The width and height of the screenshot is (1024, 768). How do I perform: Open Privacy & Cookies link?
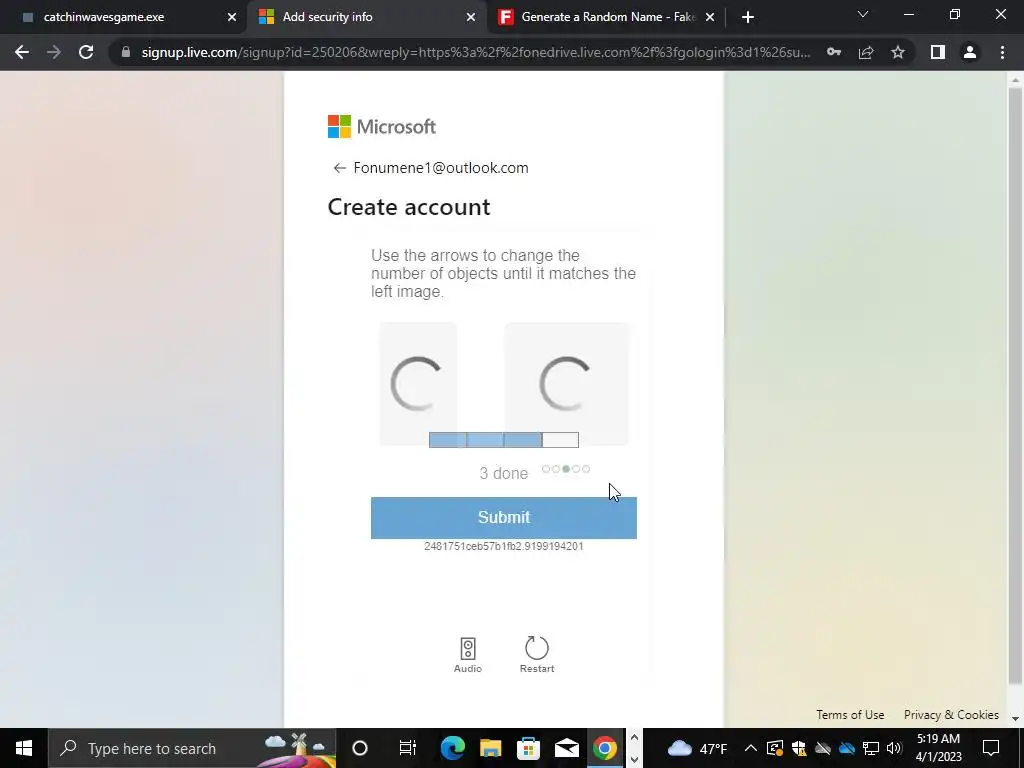(x=951, y=714)
